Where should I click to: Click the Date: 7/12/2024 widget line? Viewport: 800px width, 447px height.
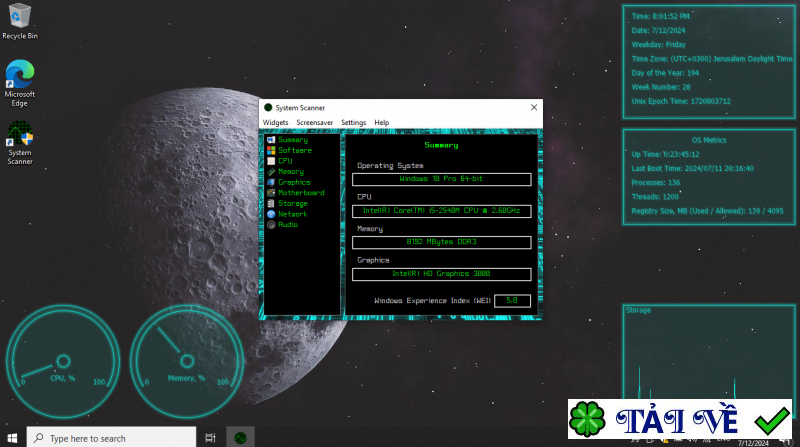[658, 30]
